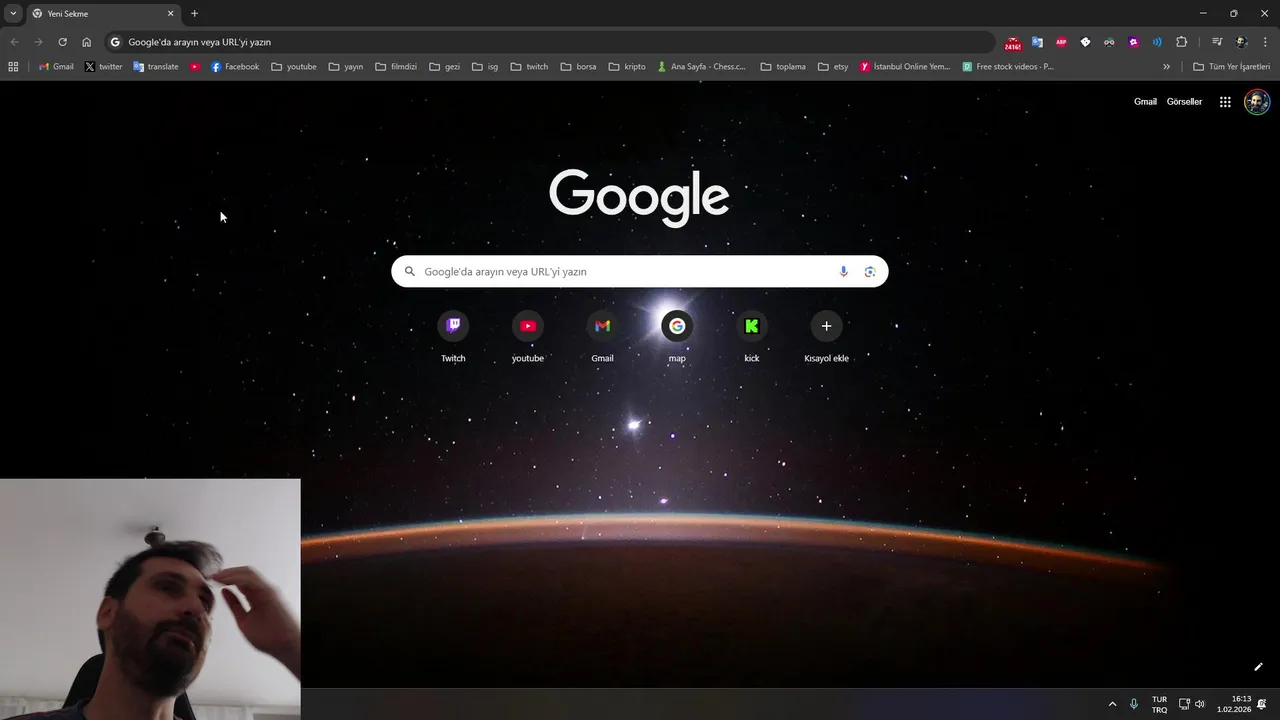Open the twitter bookmark
1280x720 pixels.
click(x=103, y=67)
